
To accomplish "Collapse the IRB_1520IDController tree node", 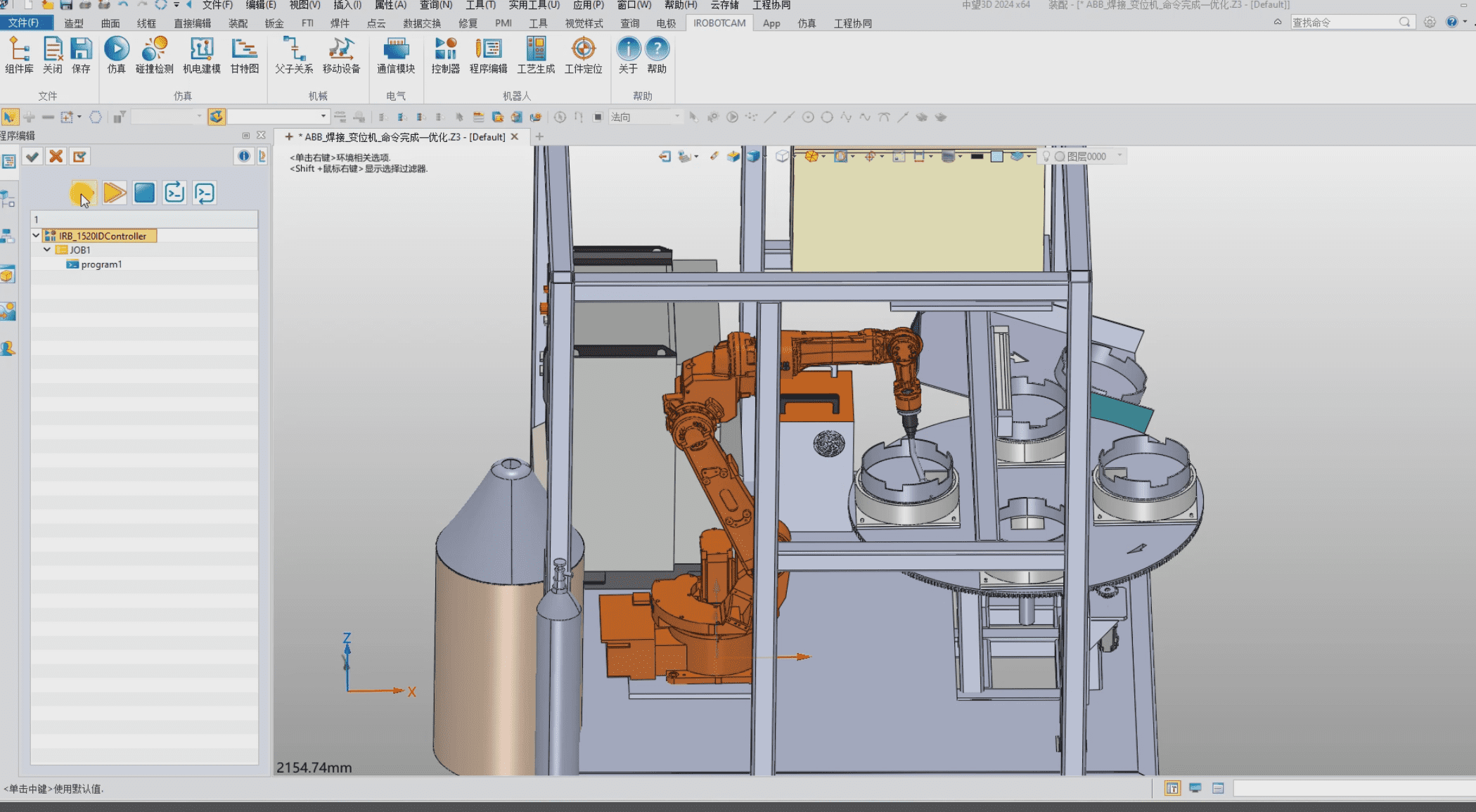I will point(36,236).
